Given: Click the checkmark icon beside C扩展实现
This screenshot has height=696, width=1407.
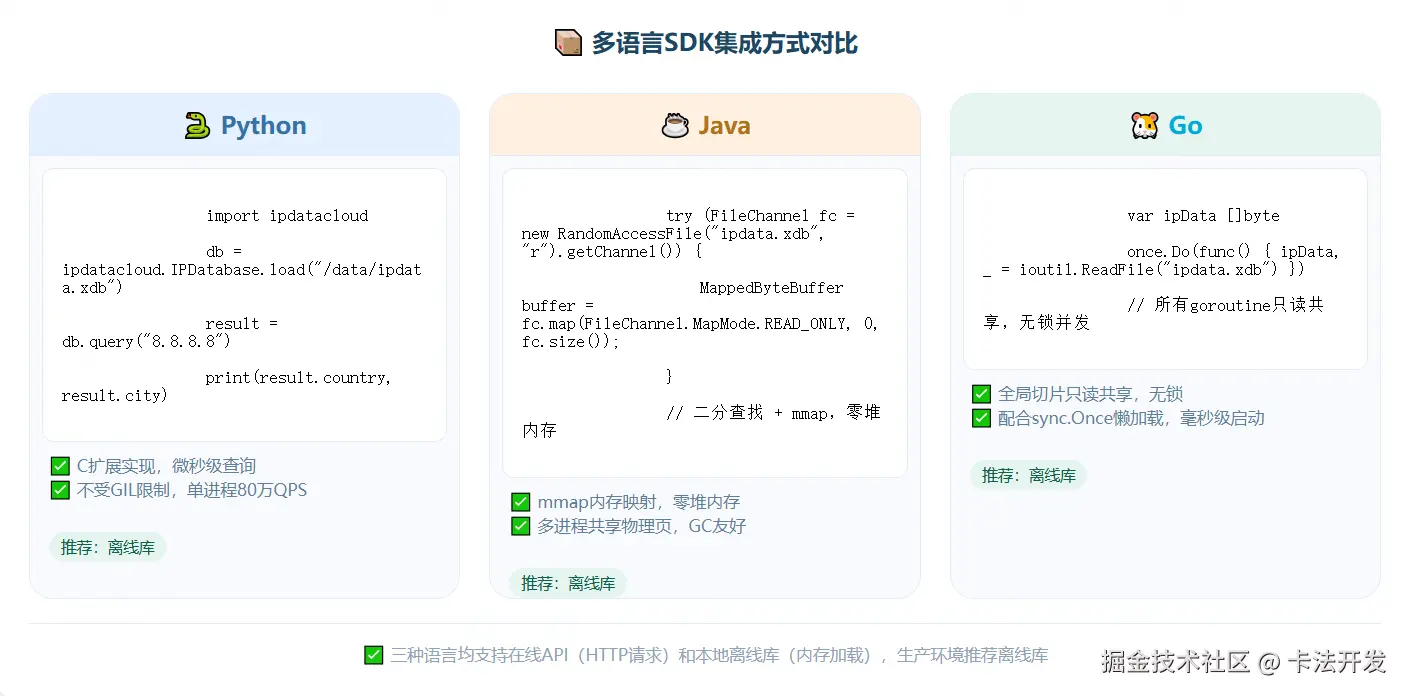Looking at the screenshot, I should [x=59, y=465].
